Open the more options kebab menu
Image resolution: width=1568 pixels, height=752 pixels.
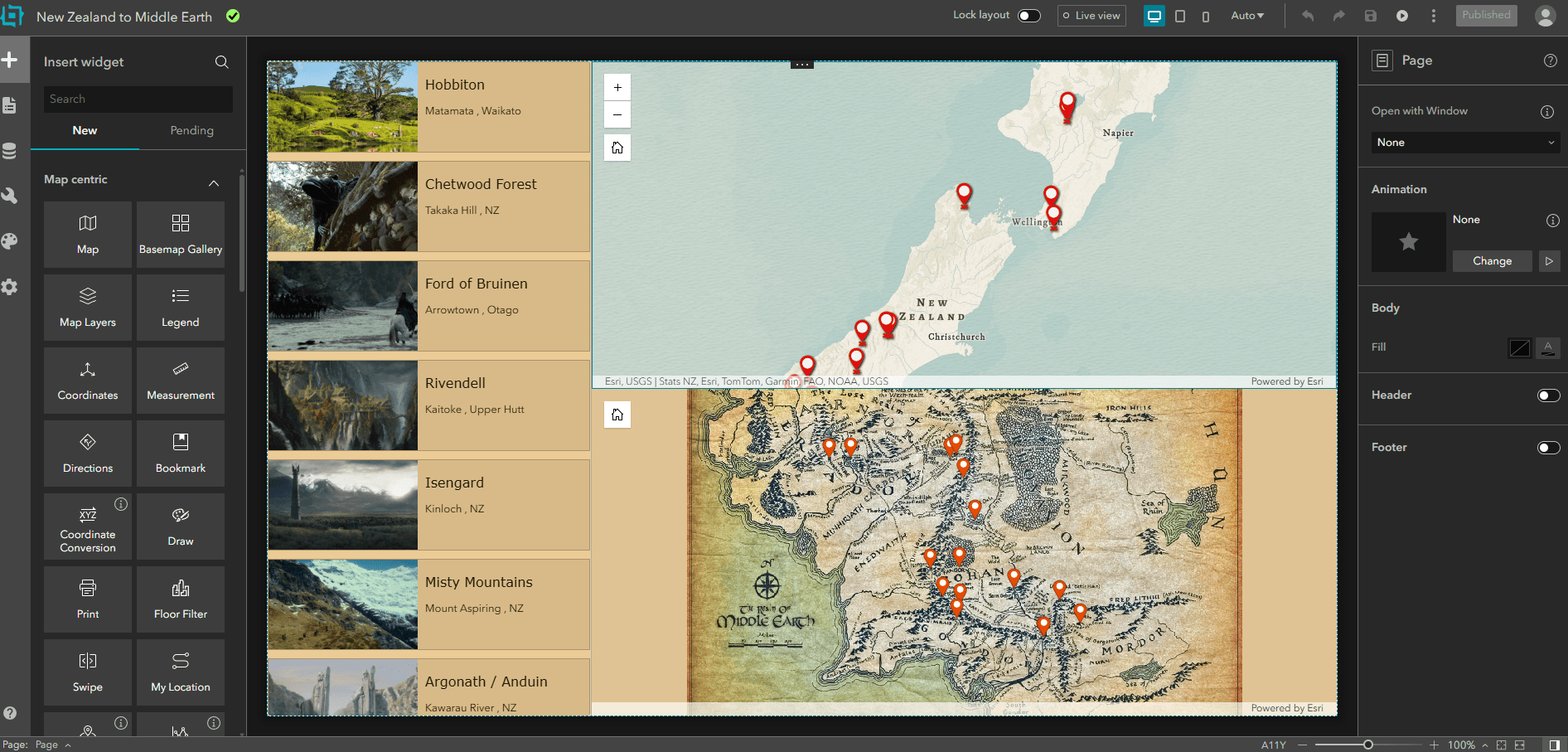pyautogui.click(x=1434, y=16)
